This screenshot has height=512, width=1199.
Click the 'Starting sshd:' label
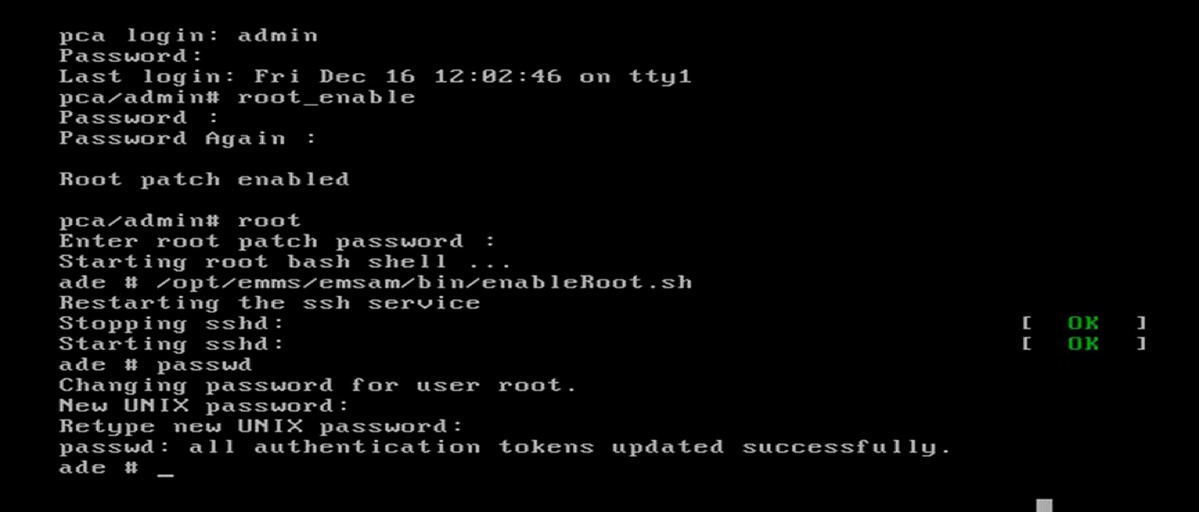(171, 344)
